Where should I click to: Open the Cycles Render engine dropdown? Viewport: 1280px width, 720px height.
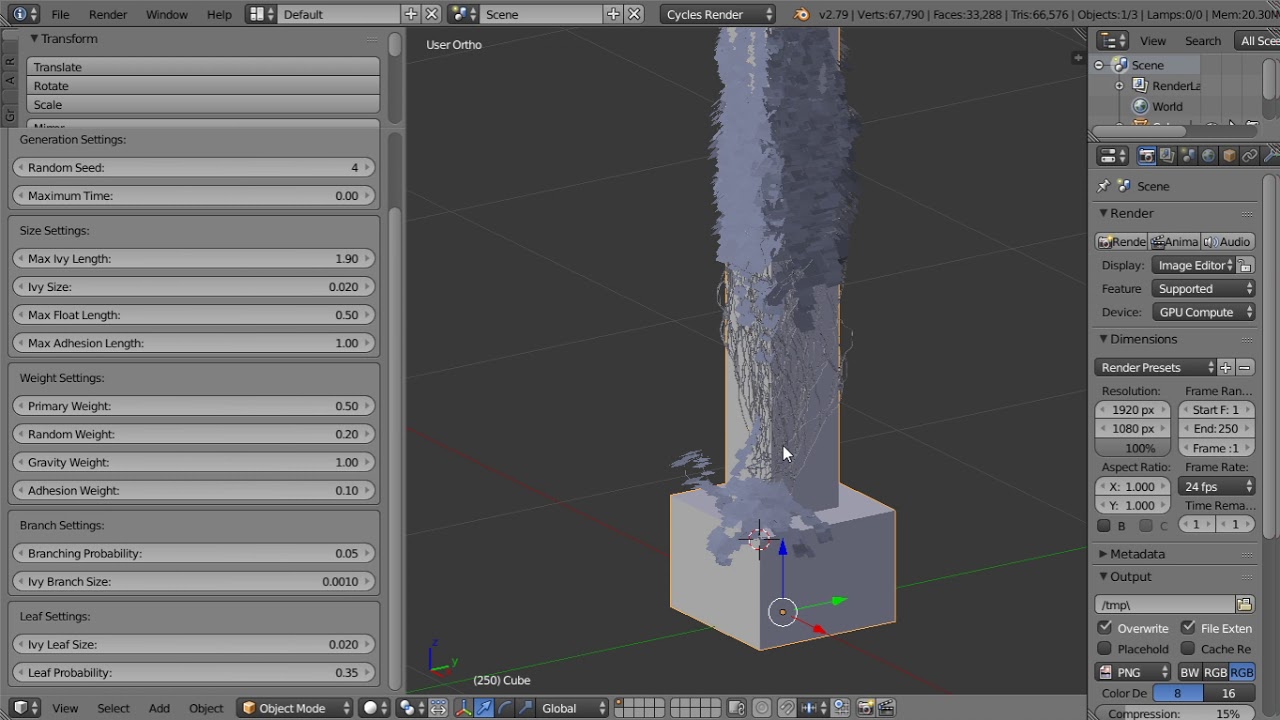[x=719, y=14]
